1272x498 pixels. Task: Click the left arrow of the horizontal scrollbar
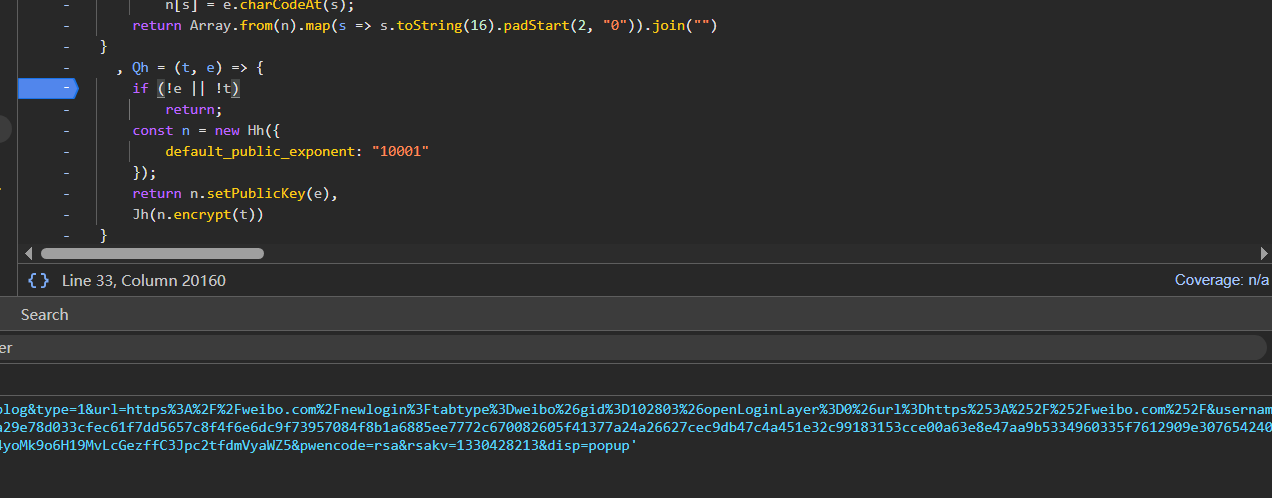tap(28, 254)
